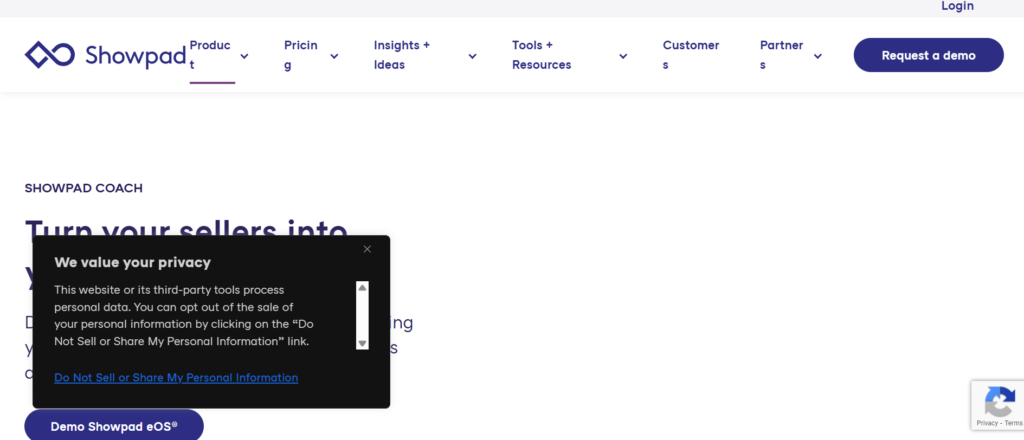Screen dimensions: 1024x440
Task: Select Insights + Ideas in navigation
Action: [402, 55]
